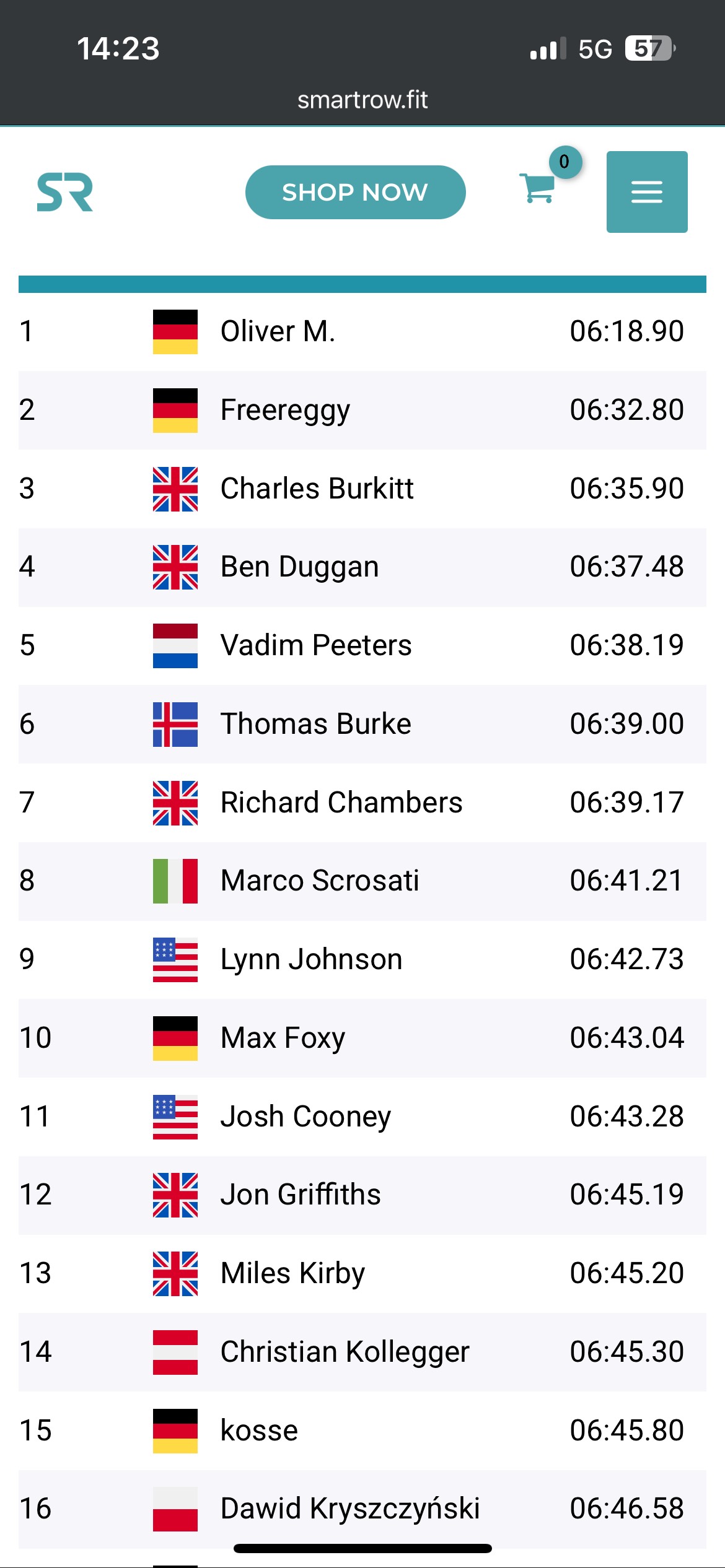Image resolution: width=725 pixels, height=1568 pixels.
Task: Tap the SmartRow SR logo
Action: [x=65, y=193]
